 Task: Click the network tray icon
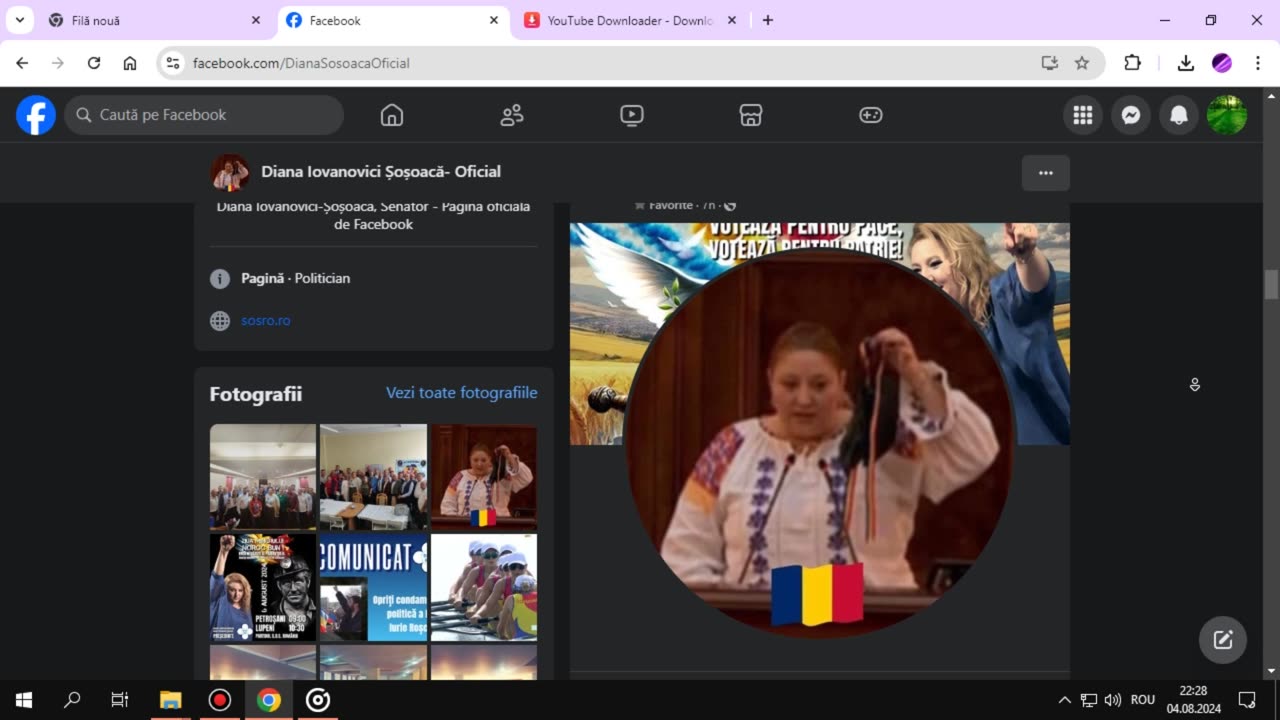click(x=1089, y=700)
